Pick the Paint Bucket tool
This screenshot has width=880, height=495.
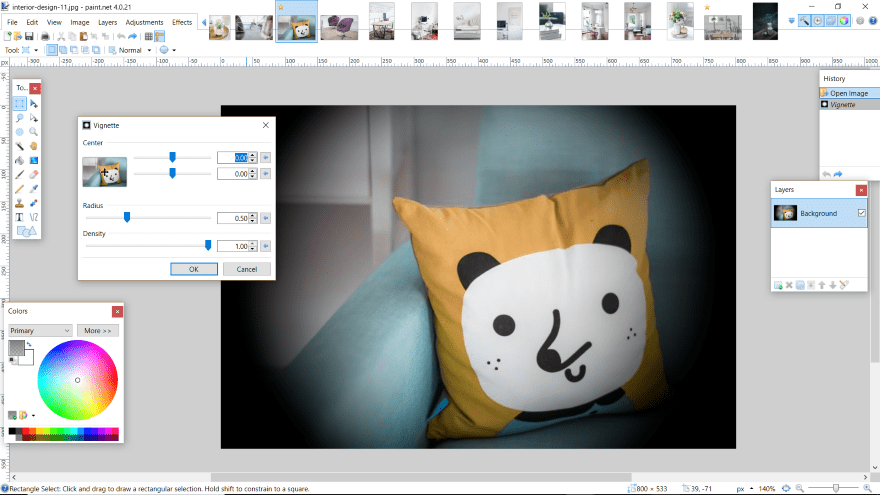click(19, 160)
